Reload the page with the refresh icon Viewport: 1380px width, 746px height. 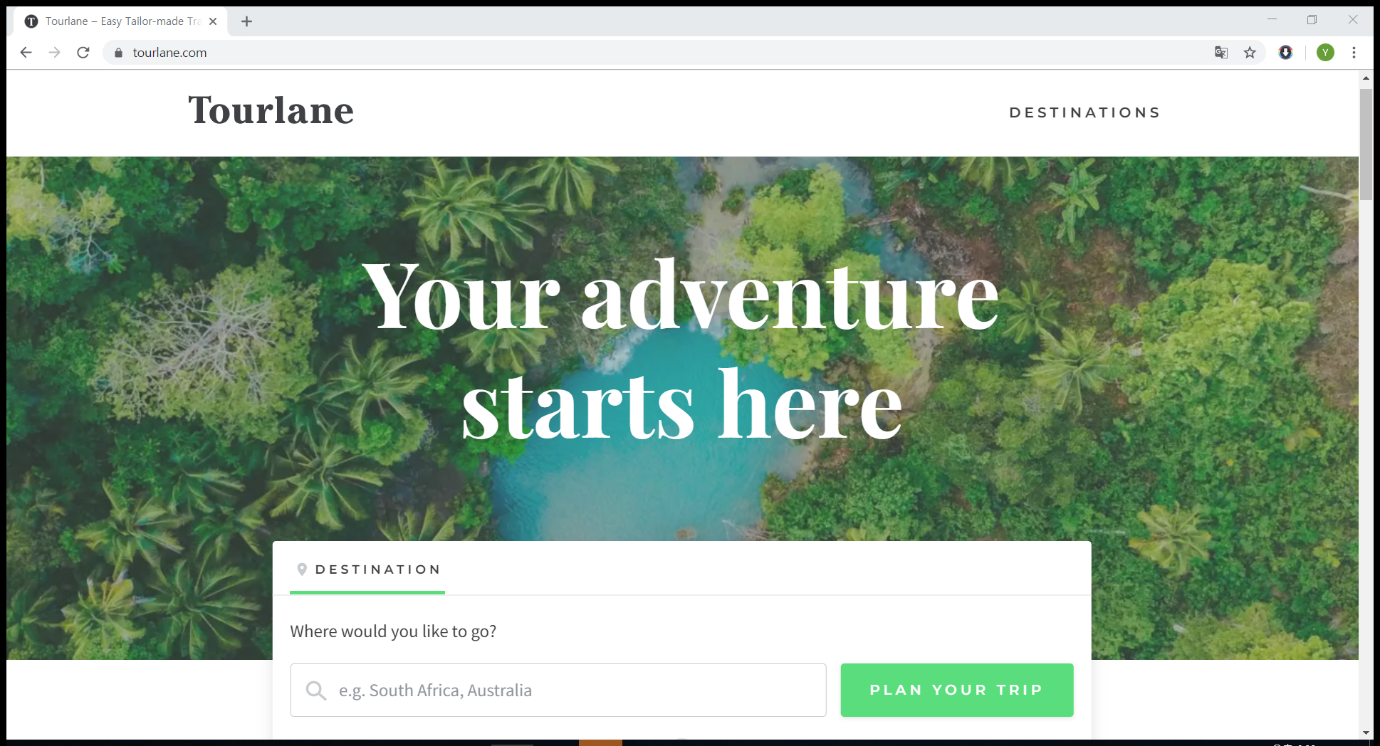[83, 53]
